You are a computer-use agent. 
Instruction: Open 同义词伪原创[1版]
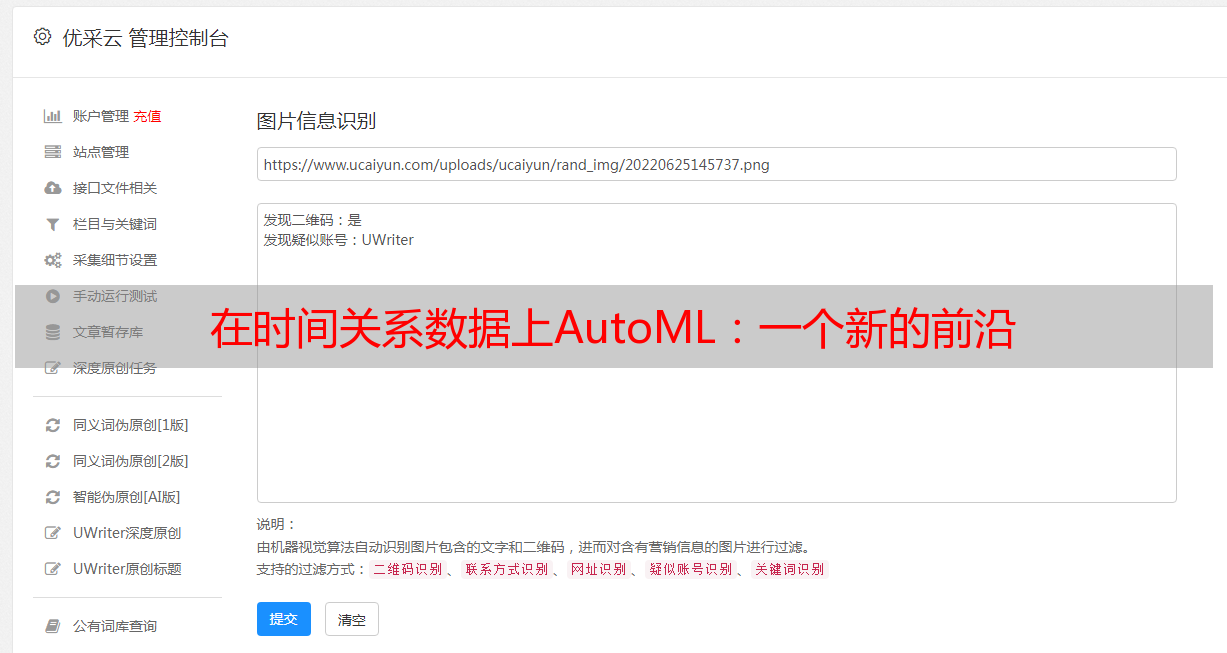coord(131,425)
